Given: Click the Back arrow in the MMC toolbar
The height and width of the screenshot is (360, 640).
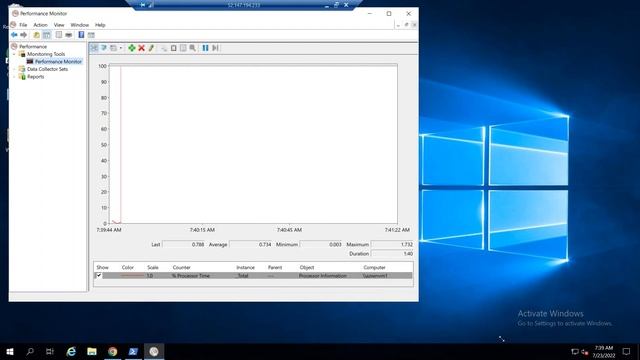Looking at the screenshot, I should click(14, 35).
